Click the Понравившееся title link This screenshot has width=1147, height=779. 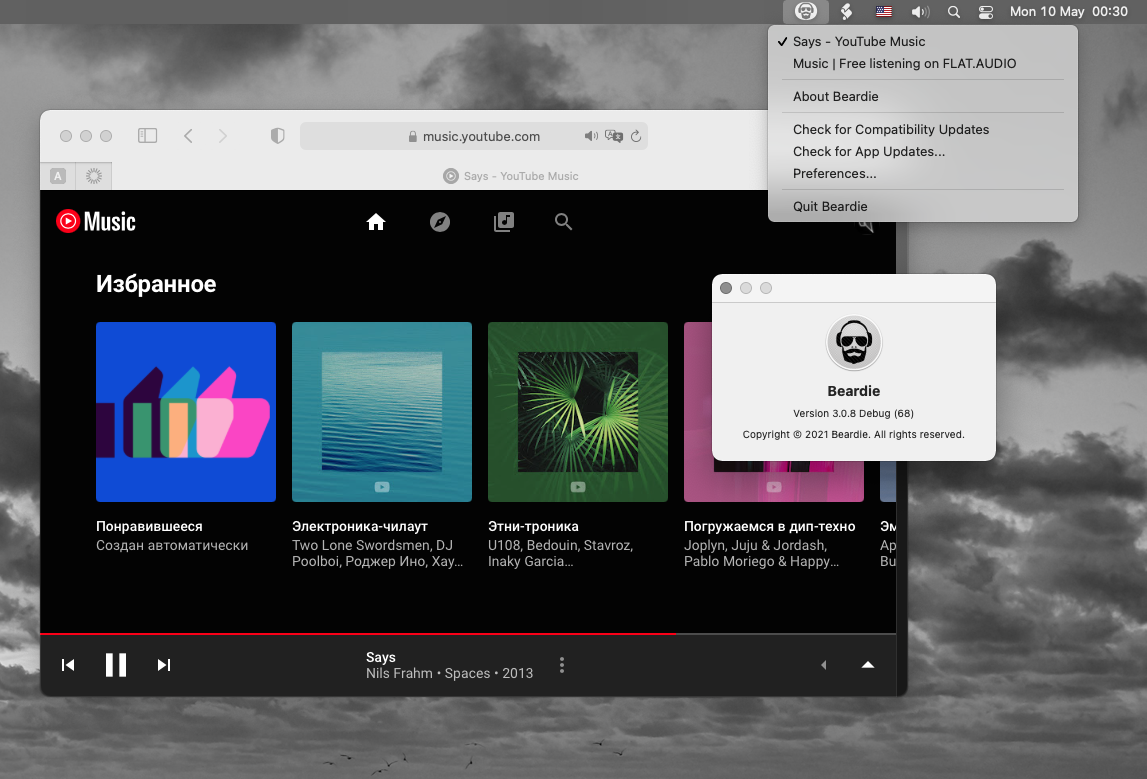click(x=149, y=527)
